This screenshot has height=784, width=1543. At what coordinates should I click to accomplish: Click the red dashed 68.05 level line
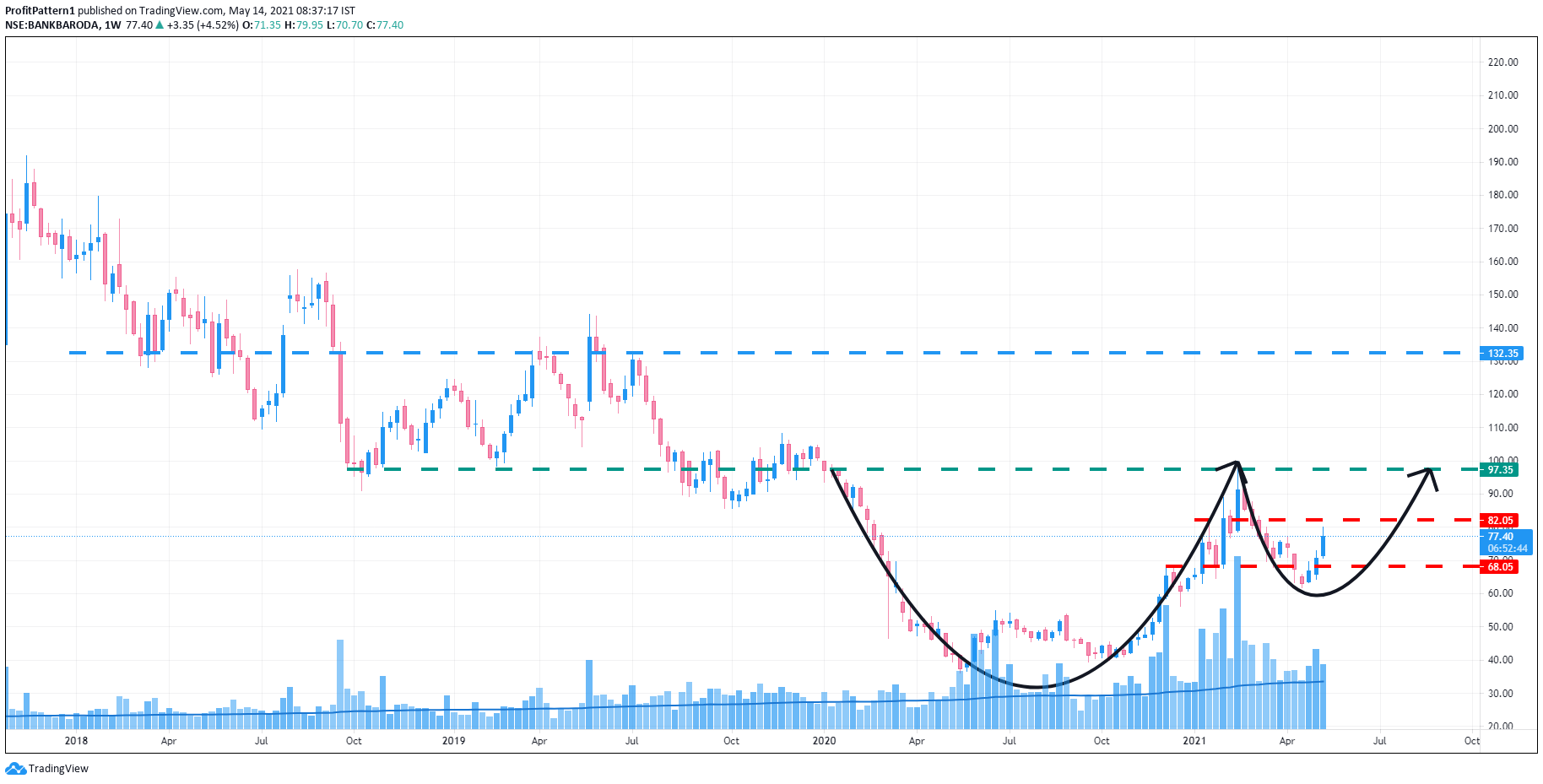click(1323, 566)
